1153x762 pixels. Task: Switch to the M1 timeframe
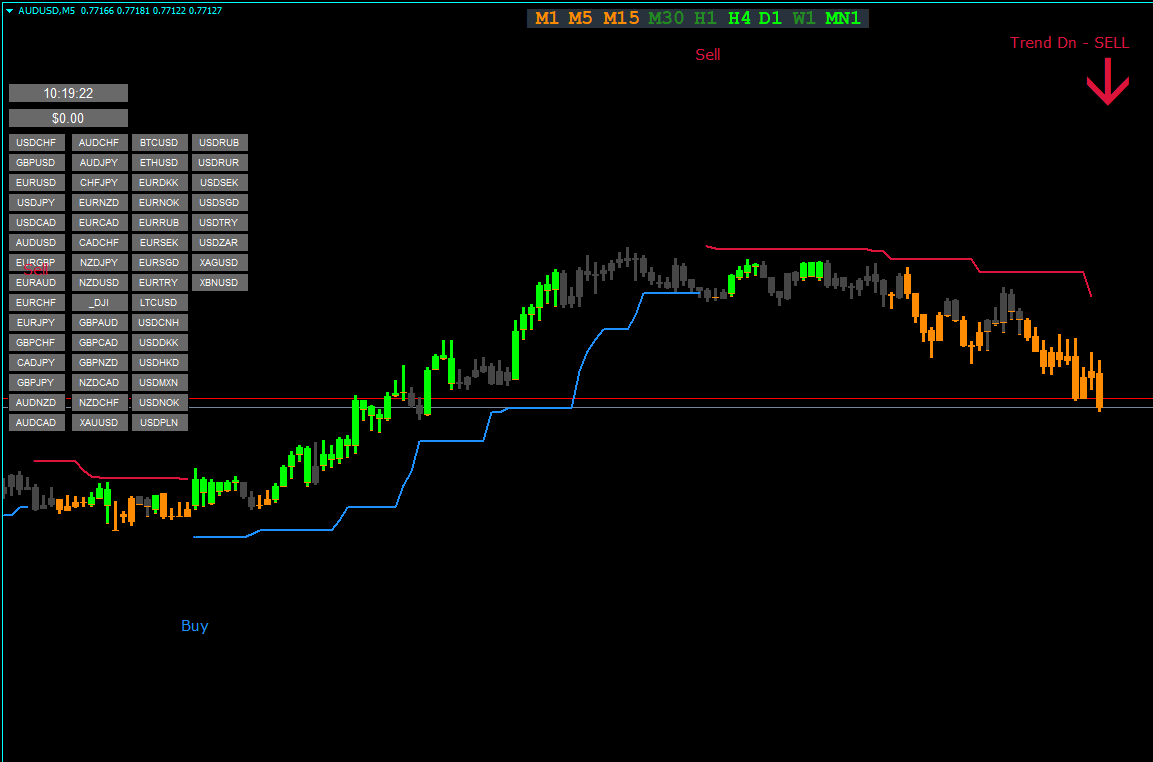click(547, 18)
